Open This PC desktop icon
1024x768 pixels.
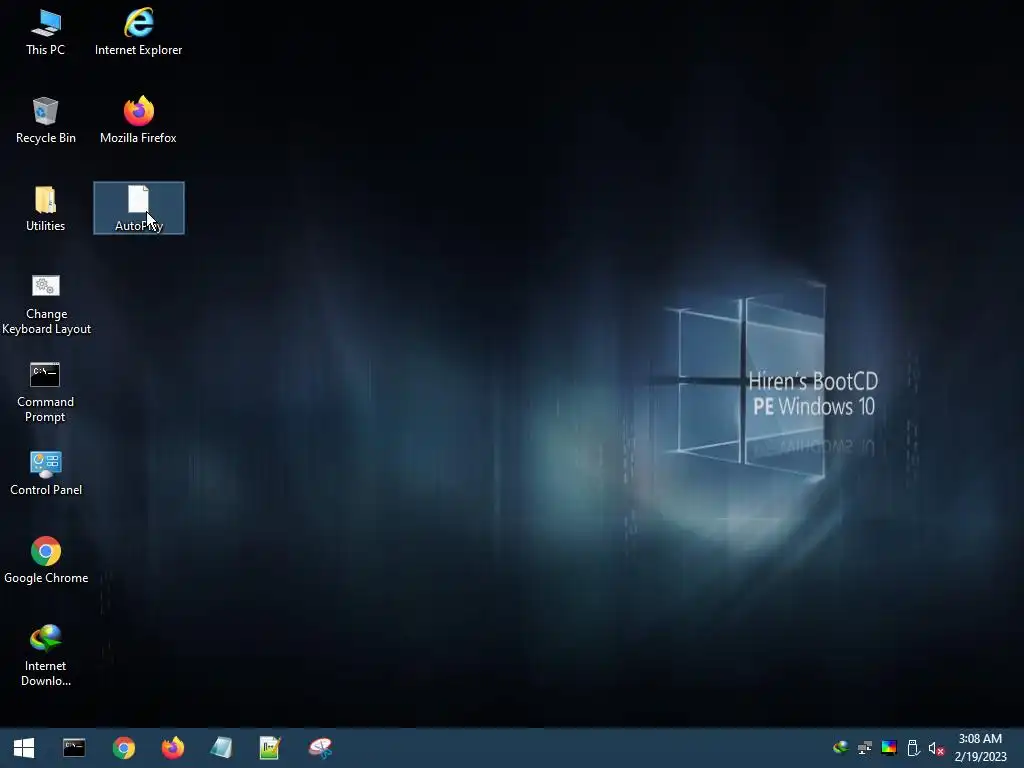[45, 32]
